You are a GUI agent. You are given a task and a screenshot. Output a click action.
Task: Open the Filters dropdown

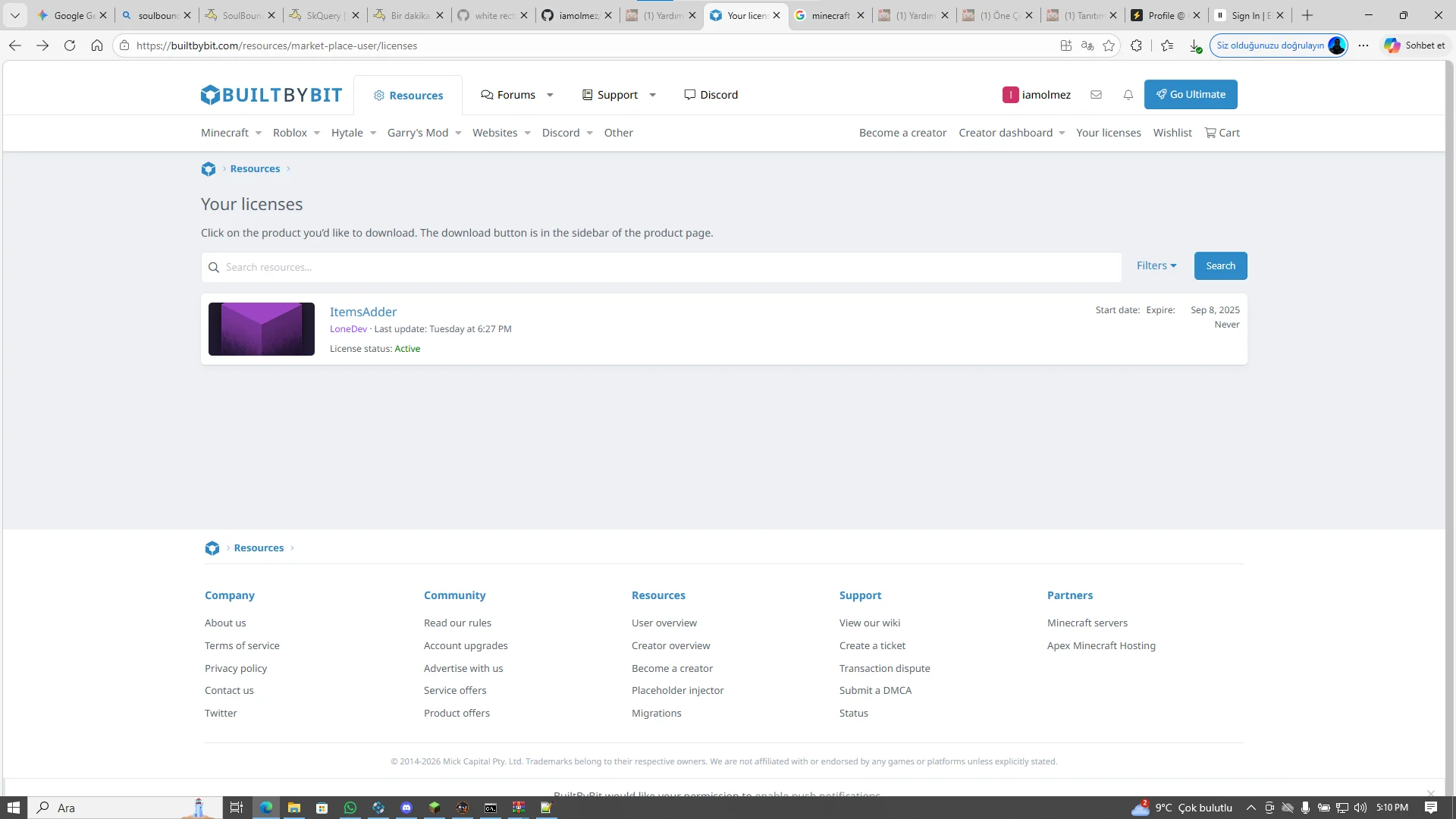[x=1156, y=265]
